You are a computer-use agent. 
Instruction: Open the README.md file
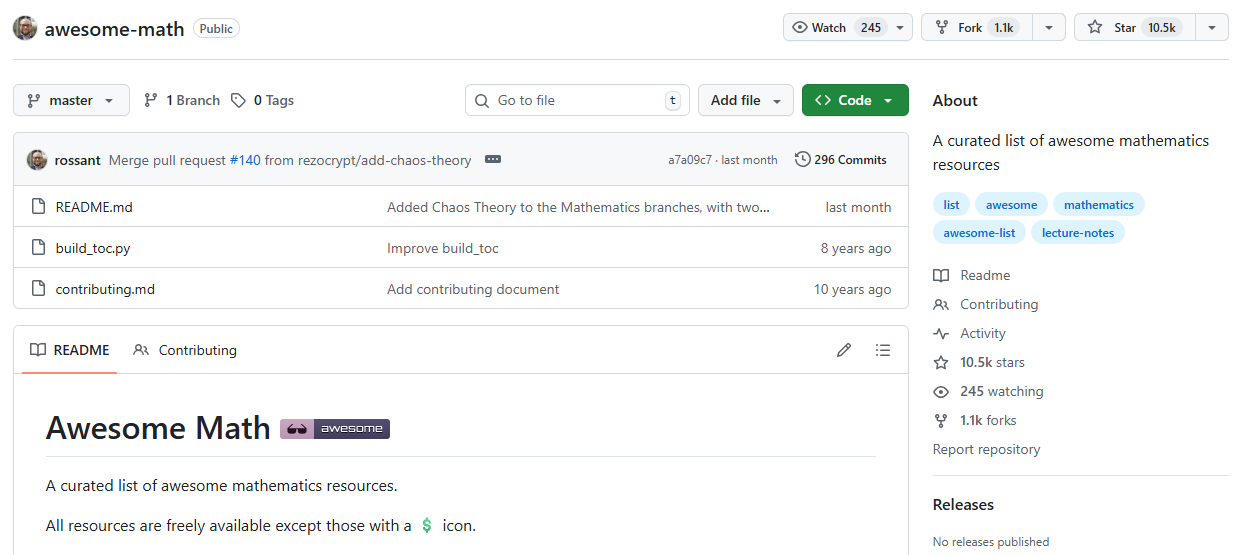[x=94, y=207]
